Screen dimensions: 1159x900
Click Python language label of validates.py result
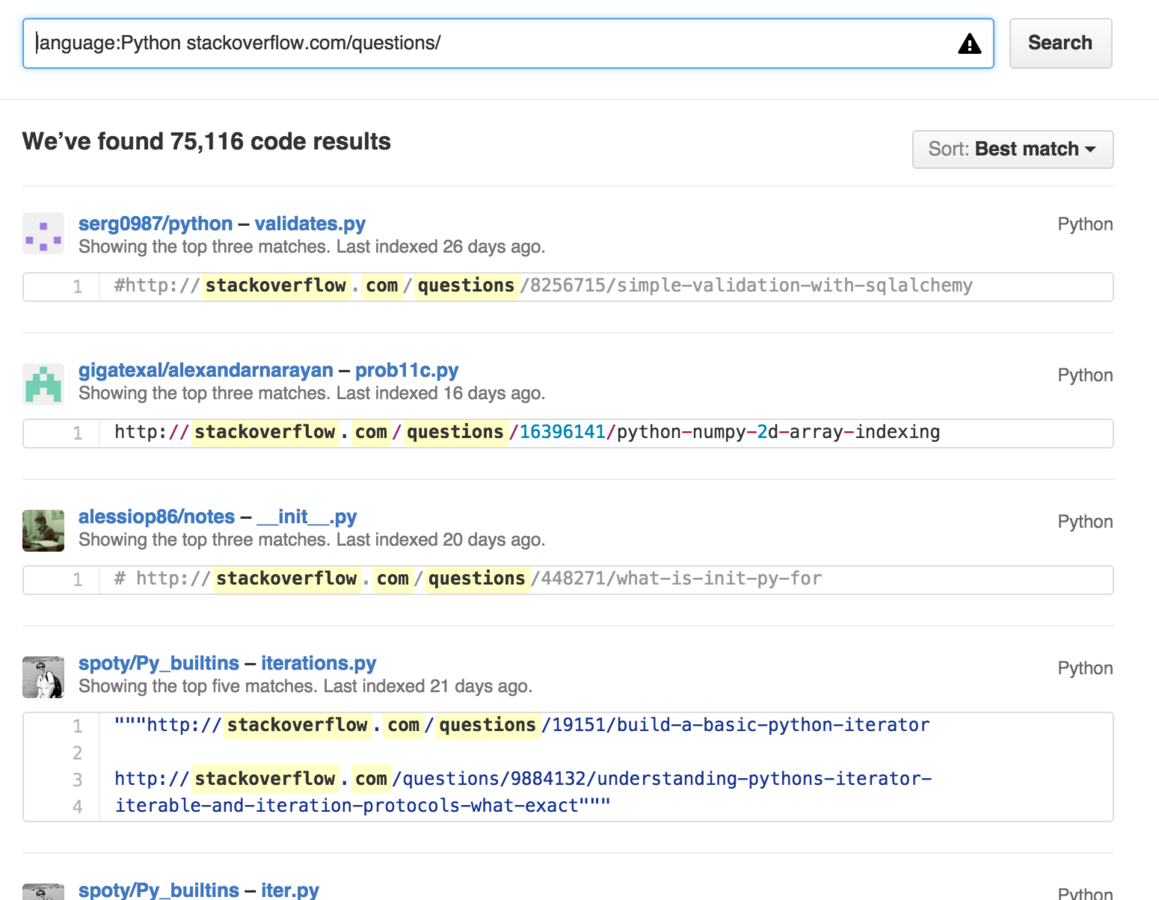(1084, 225)
